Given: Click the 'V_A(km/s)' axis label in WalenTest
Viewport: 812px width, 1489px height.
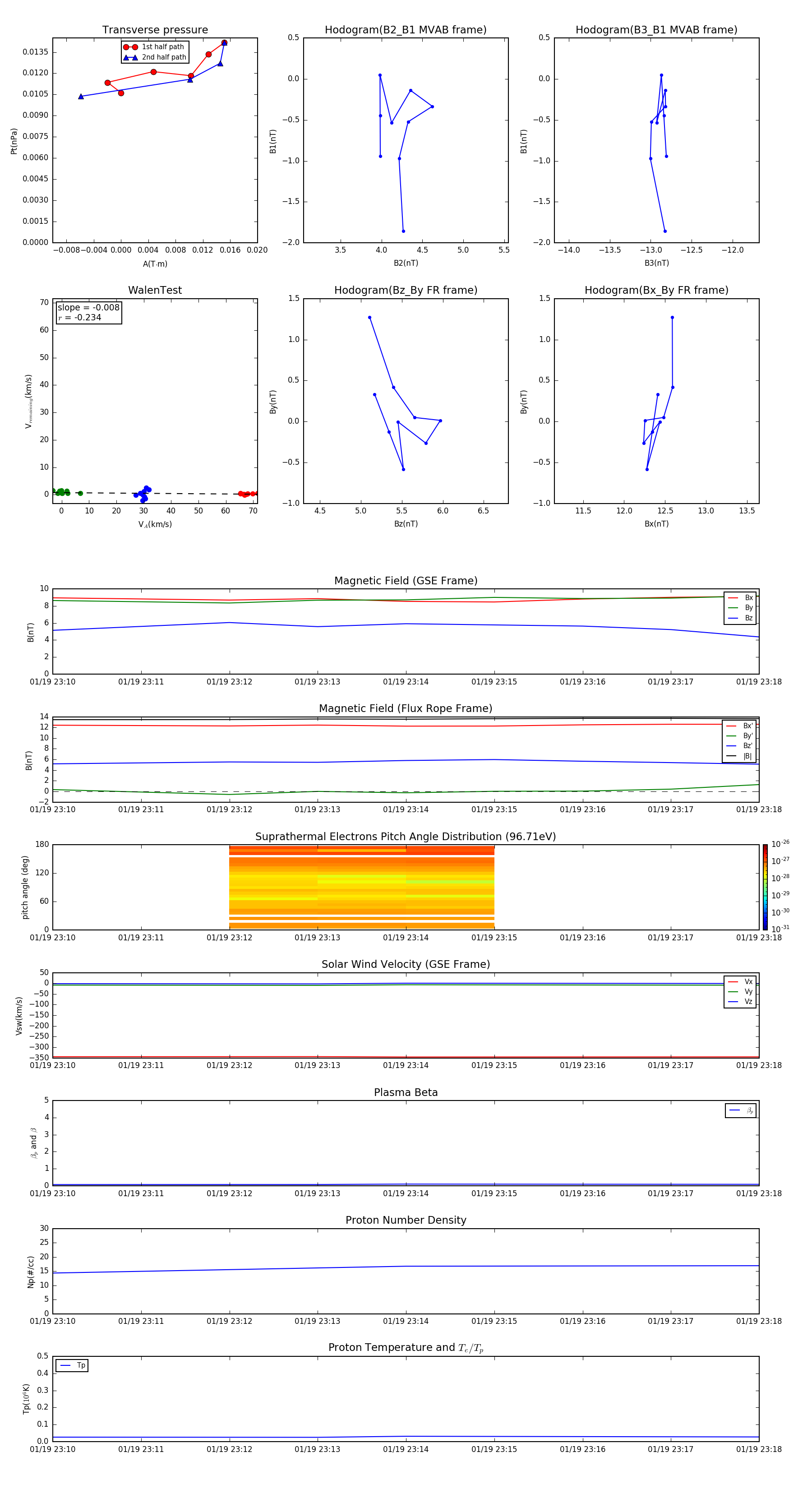Looking at the screenshot, I should 155,524.
